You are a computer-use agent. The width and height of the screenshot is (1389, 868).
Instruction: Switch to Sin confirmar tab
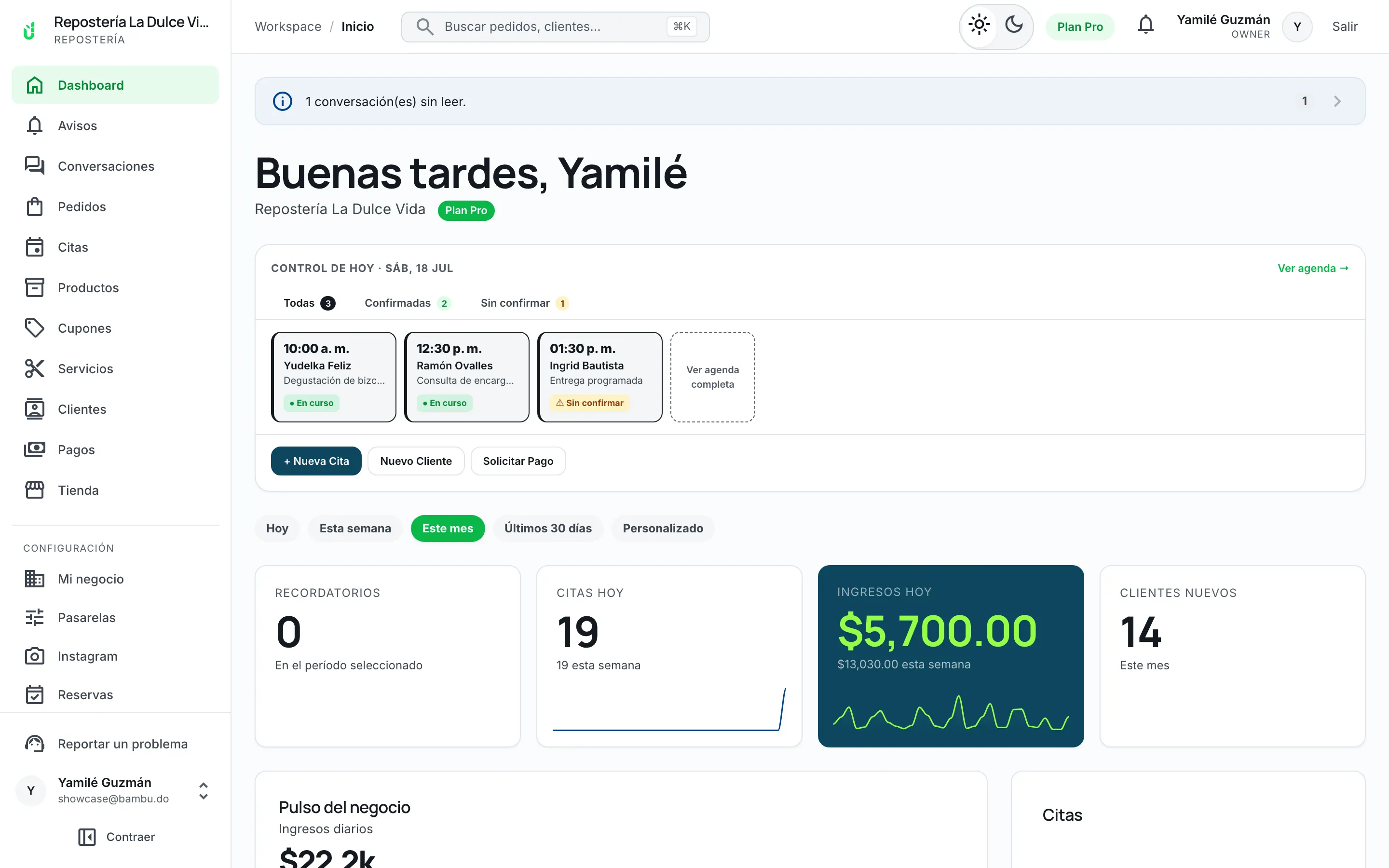[x=525, y=303]
